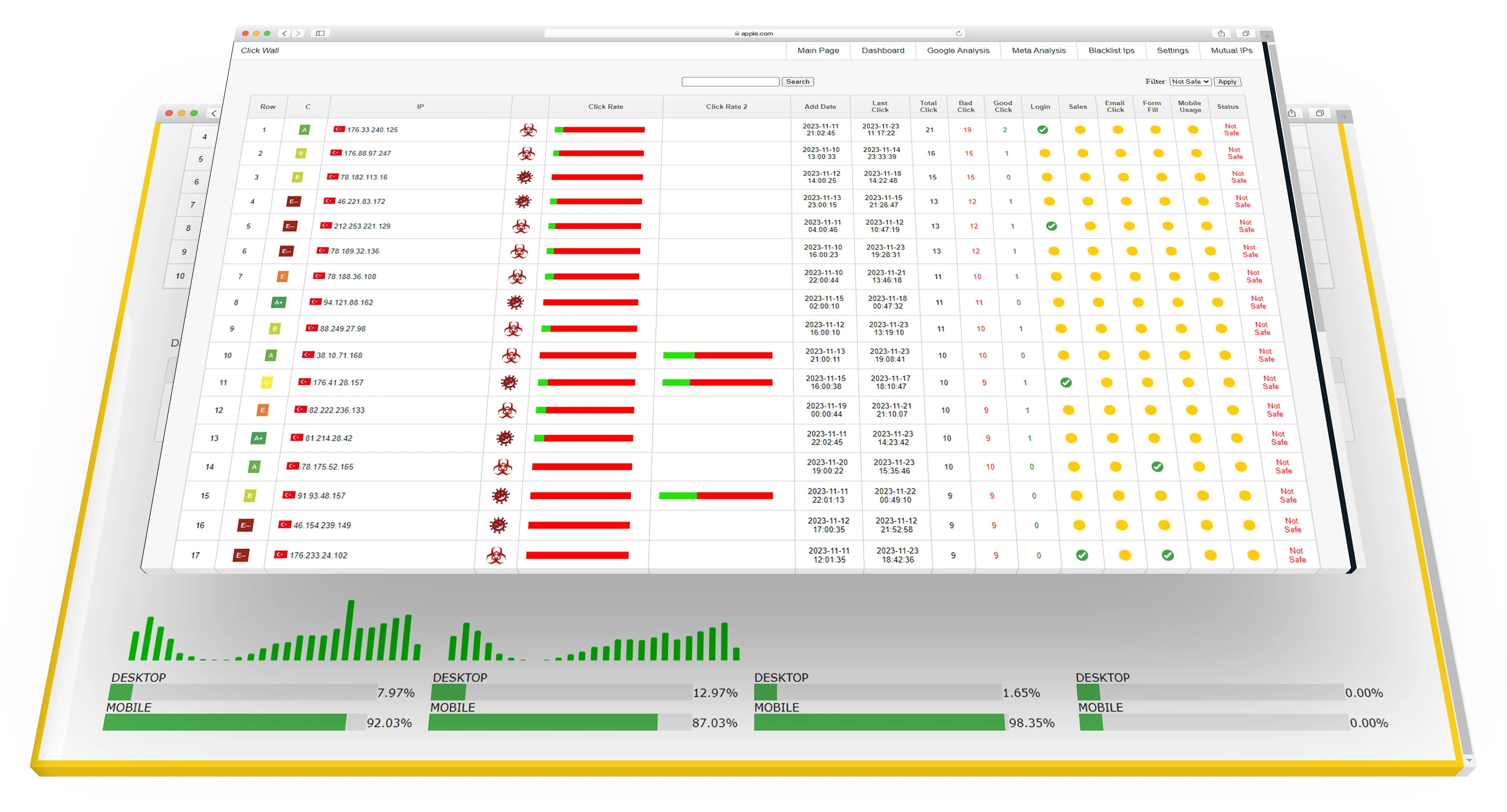Toggle green Login checkmark in row 1
The width and height of the screenshot is (1507, 812).
coord(1043,130)
